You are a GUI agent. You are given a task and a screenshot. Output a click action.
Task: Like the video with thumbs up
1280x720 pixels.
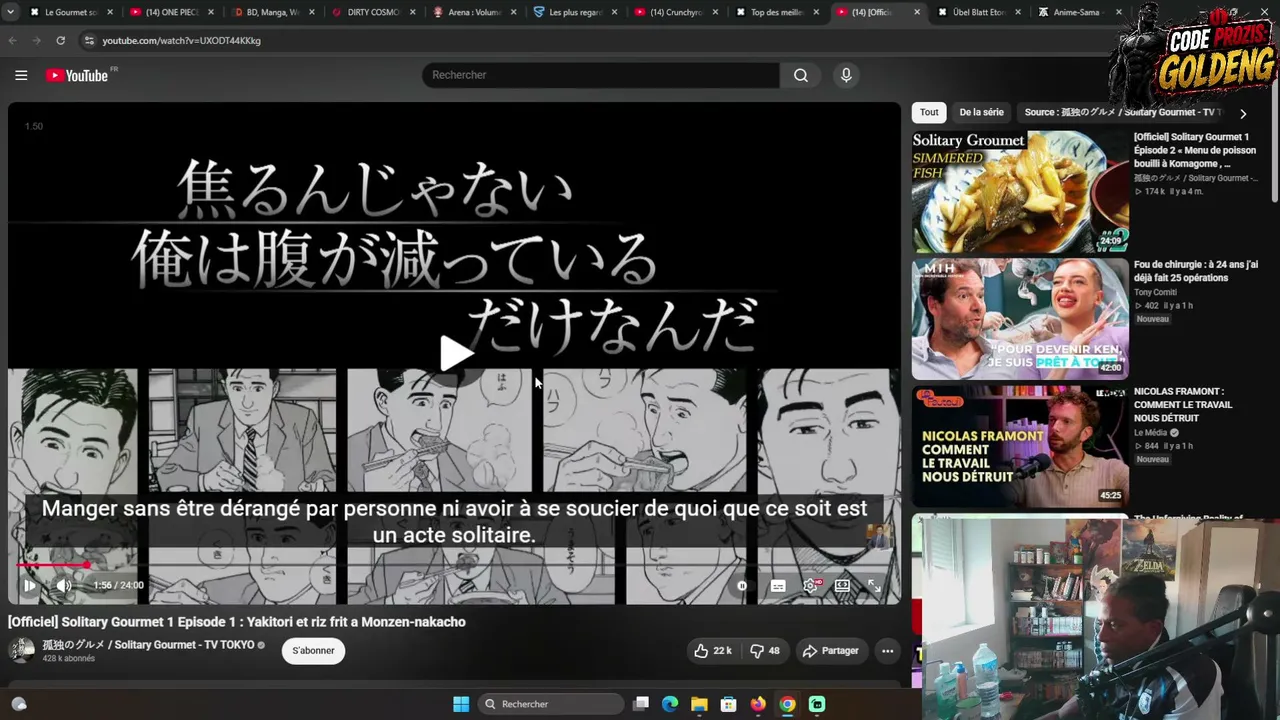713,651
